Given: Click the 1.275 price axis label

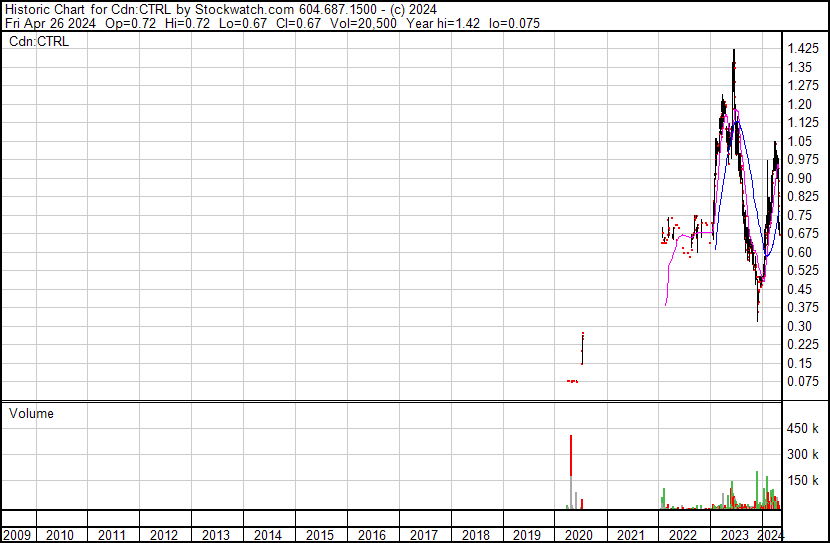Looking at the screenshot, I should 803,86.
